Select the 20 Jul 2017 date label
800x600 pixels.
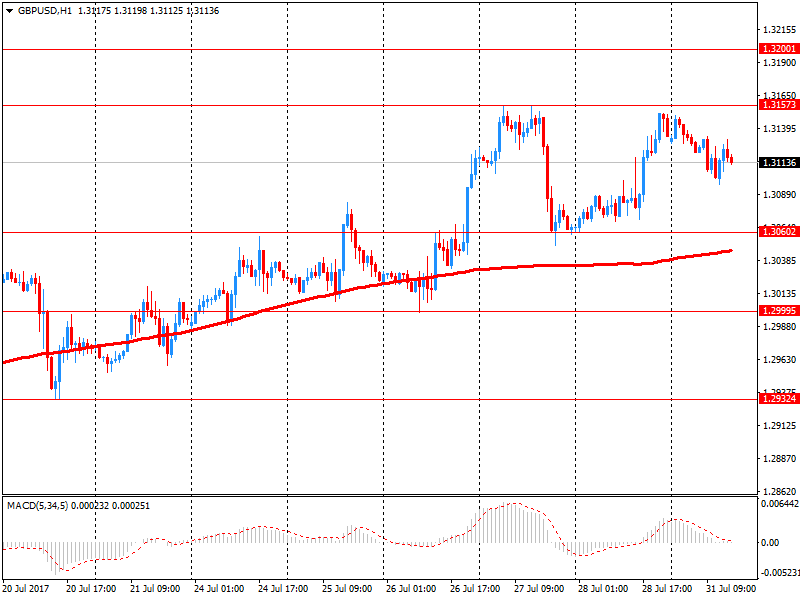coord(26,589)
